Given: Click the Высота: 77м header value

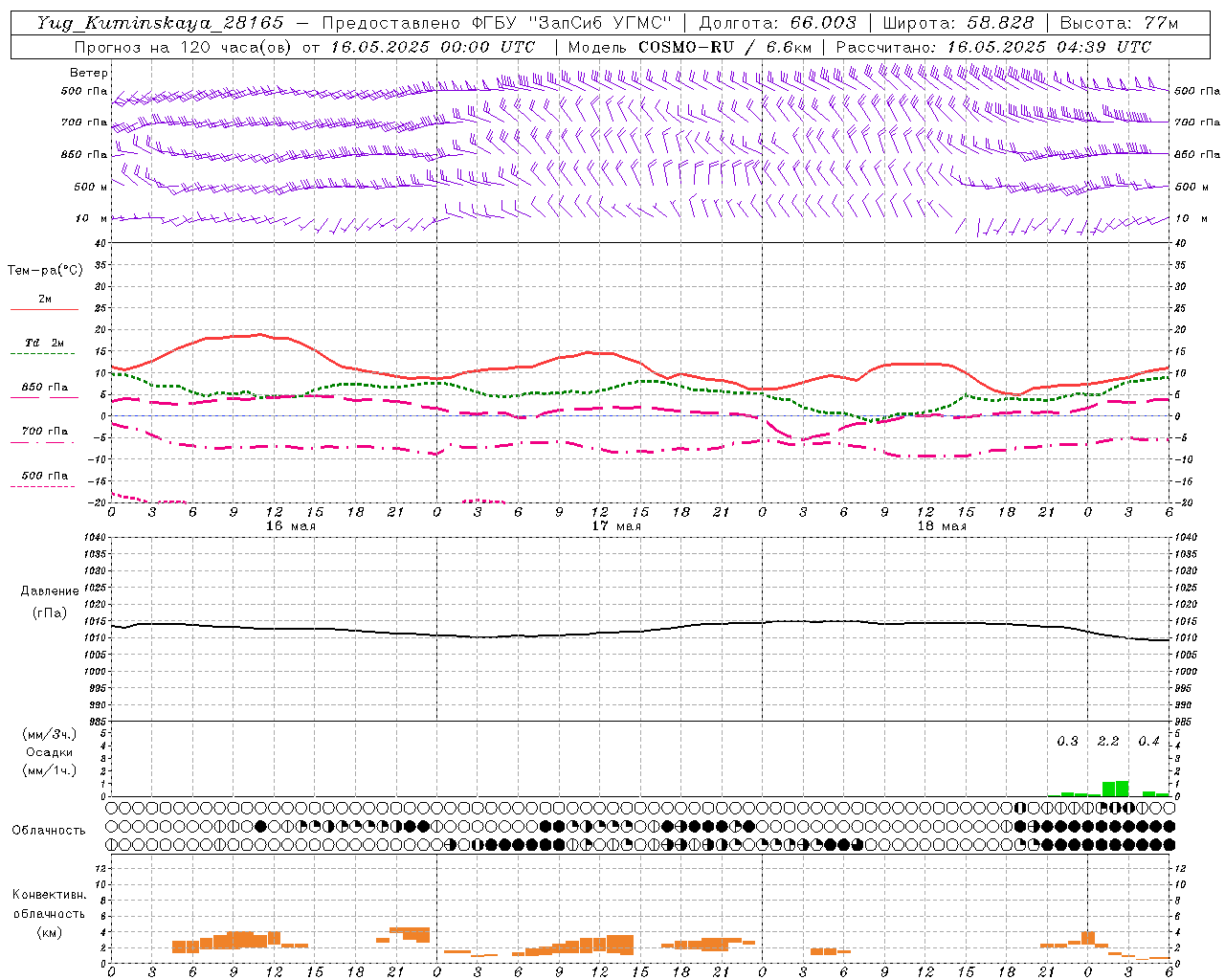Looking at the screenshot, I should pyautogui.click(x=1119, y=23).
